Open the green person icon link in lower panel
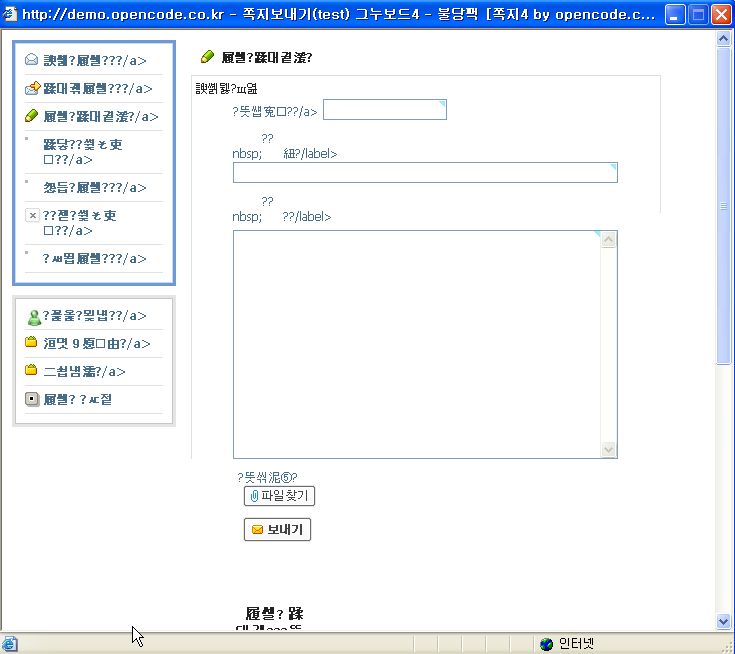 click(94, 316)
